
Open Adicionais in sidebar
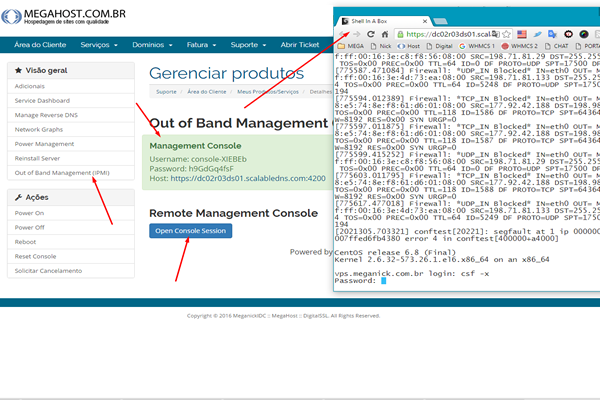tap(71, 86)
